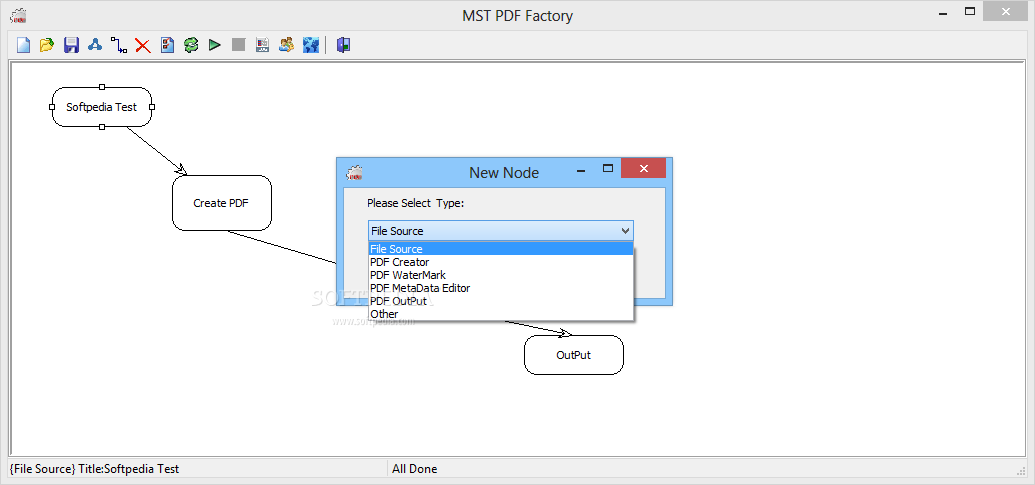
Task: Select the Softpedia Test node
Action: click(x=102, y=107)
